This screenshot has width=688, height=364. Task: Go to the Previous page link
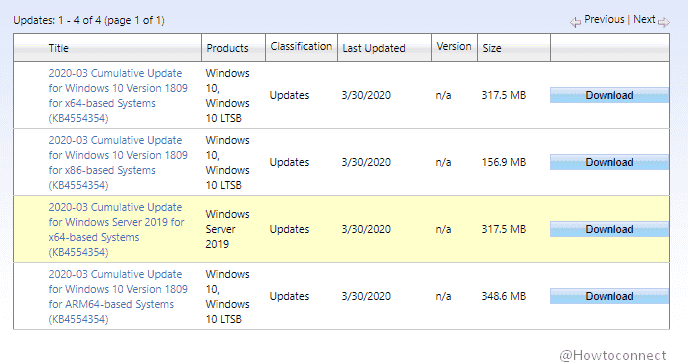point(604,19)
